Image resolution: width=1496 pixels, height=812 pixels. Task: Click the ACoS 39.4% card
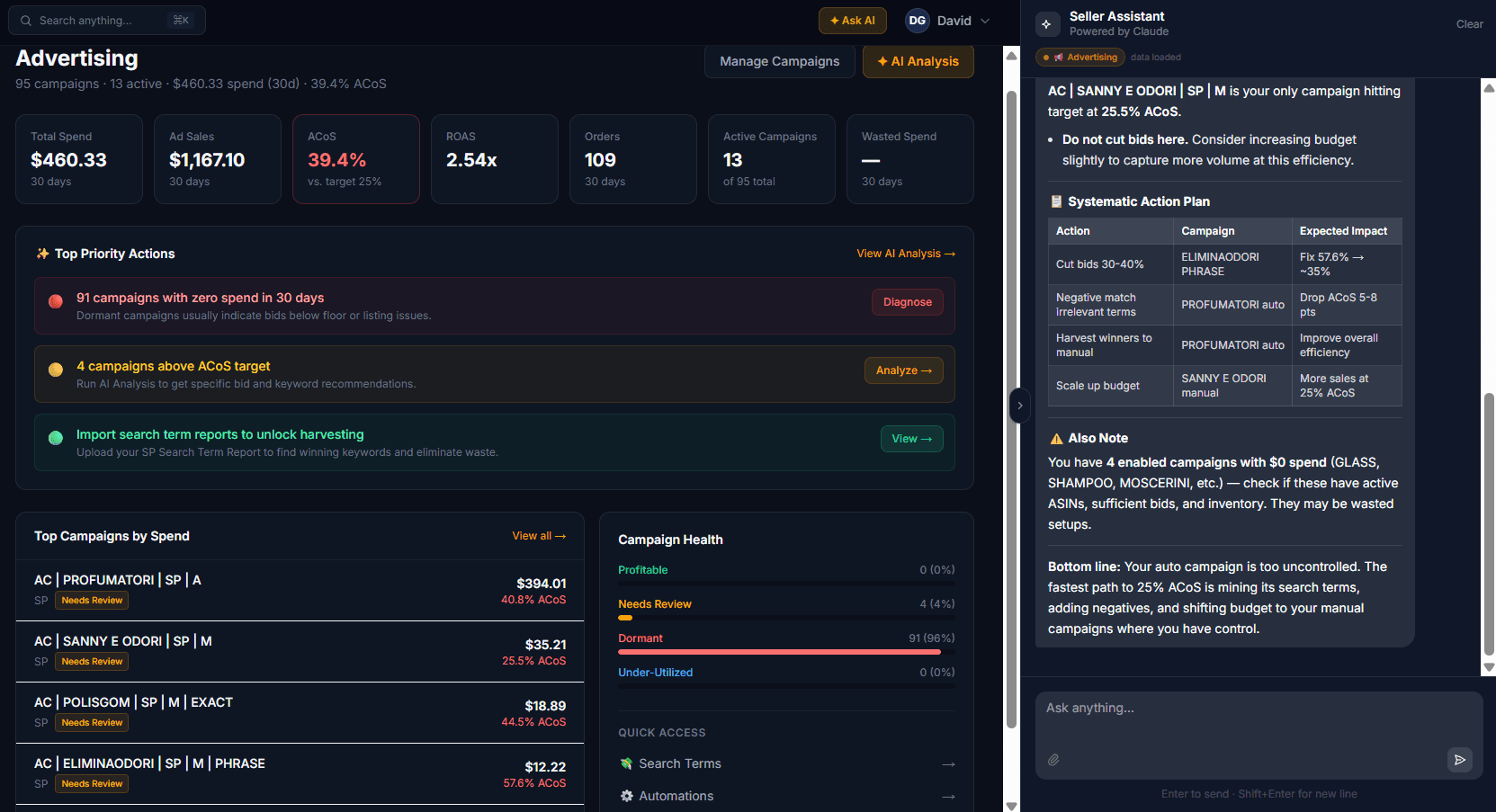[356, 159]
